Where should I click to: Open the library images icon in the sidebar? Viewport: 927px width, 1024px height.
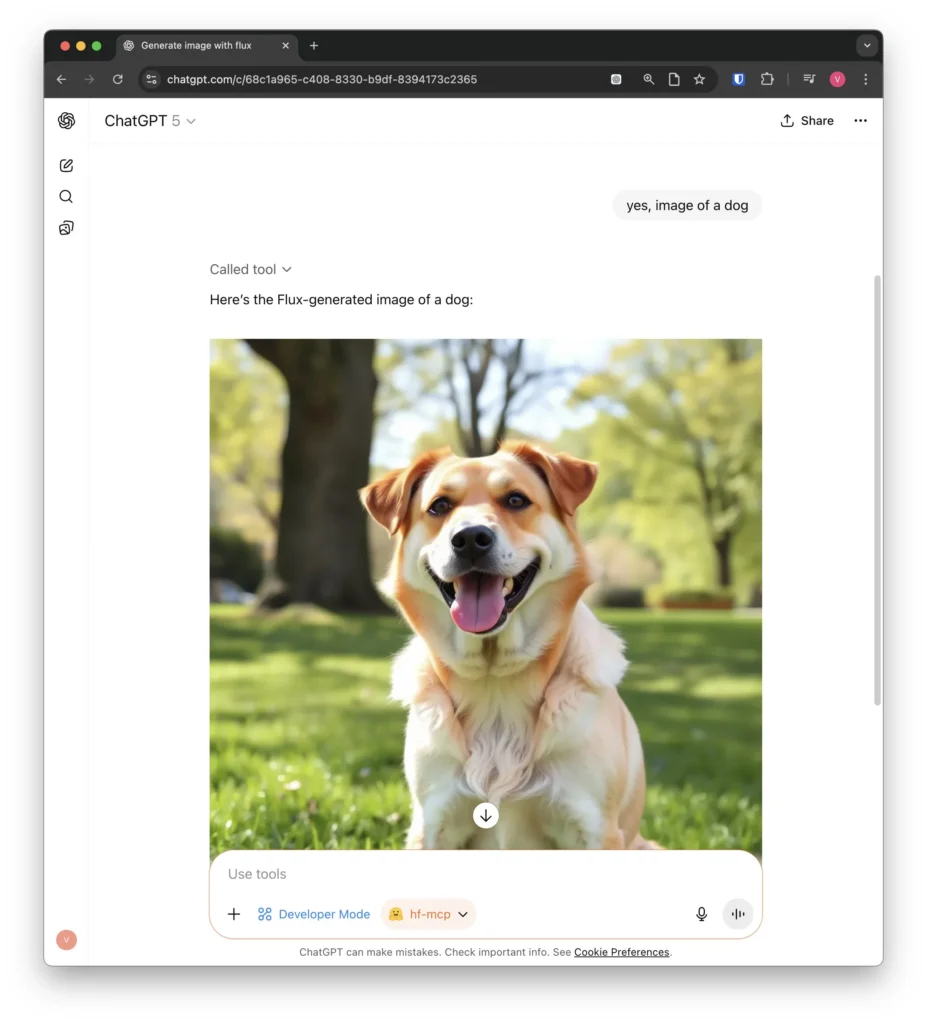click(x=66, y=228)
